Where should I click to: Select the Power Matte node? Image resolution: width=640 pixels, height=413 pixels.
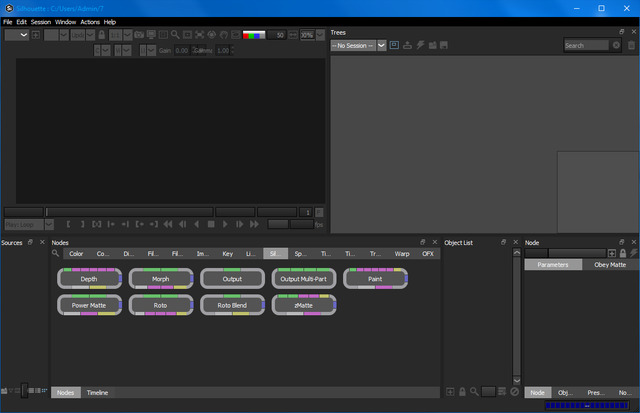point(89,304)
